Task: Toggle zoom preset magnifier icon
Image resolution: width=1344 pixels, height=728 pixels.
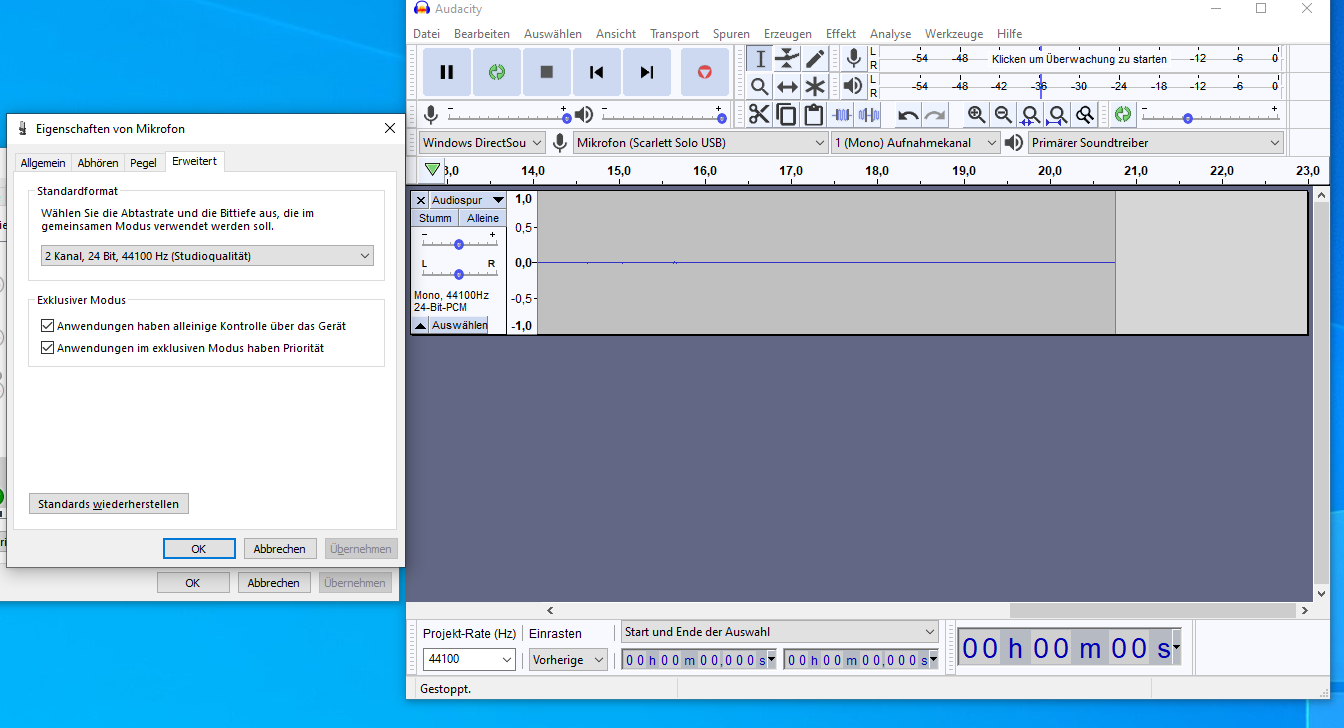Action: [1084, 114]
